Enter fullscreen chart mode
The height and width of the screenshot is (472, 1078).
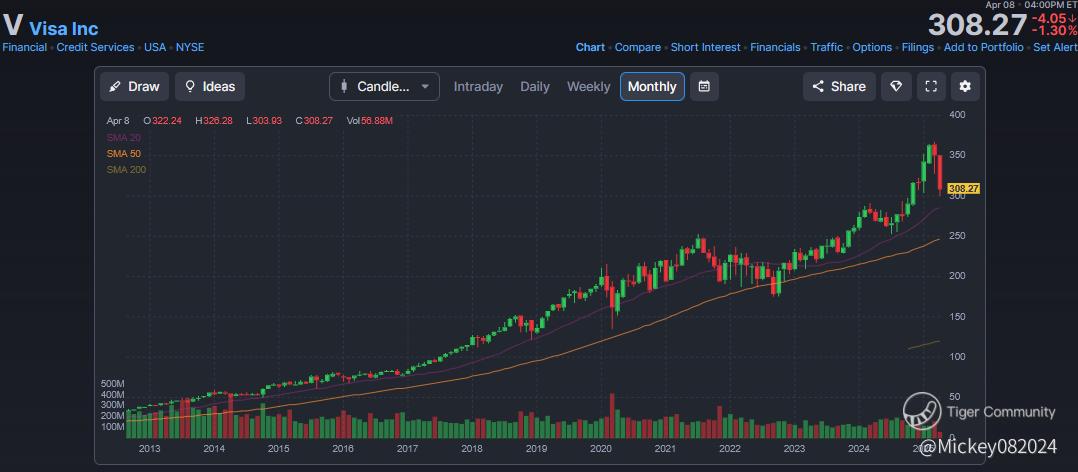coord(930,87)
